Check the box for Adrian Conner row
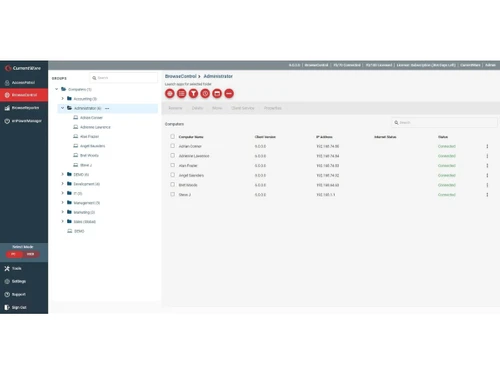Screen dimensions: 500x375 172,146
